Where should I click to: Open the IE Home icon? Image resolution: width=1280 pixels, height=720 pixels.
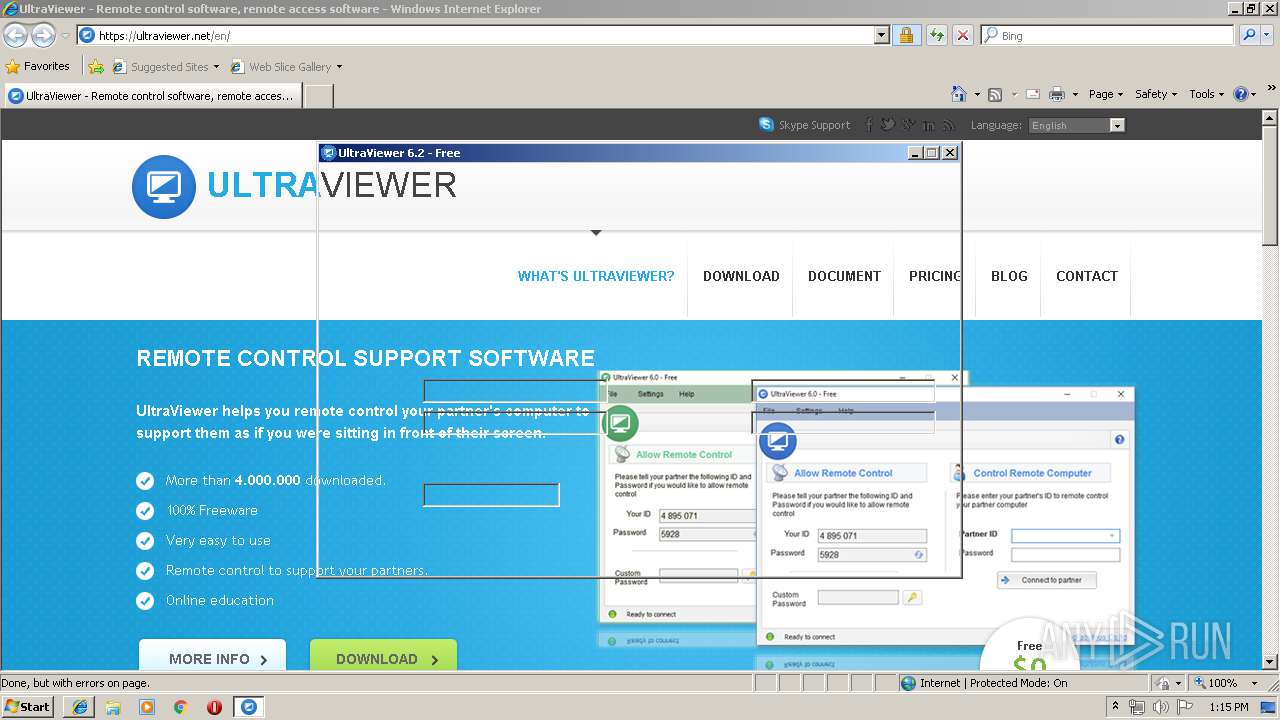(x=959, y=94)
